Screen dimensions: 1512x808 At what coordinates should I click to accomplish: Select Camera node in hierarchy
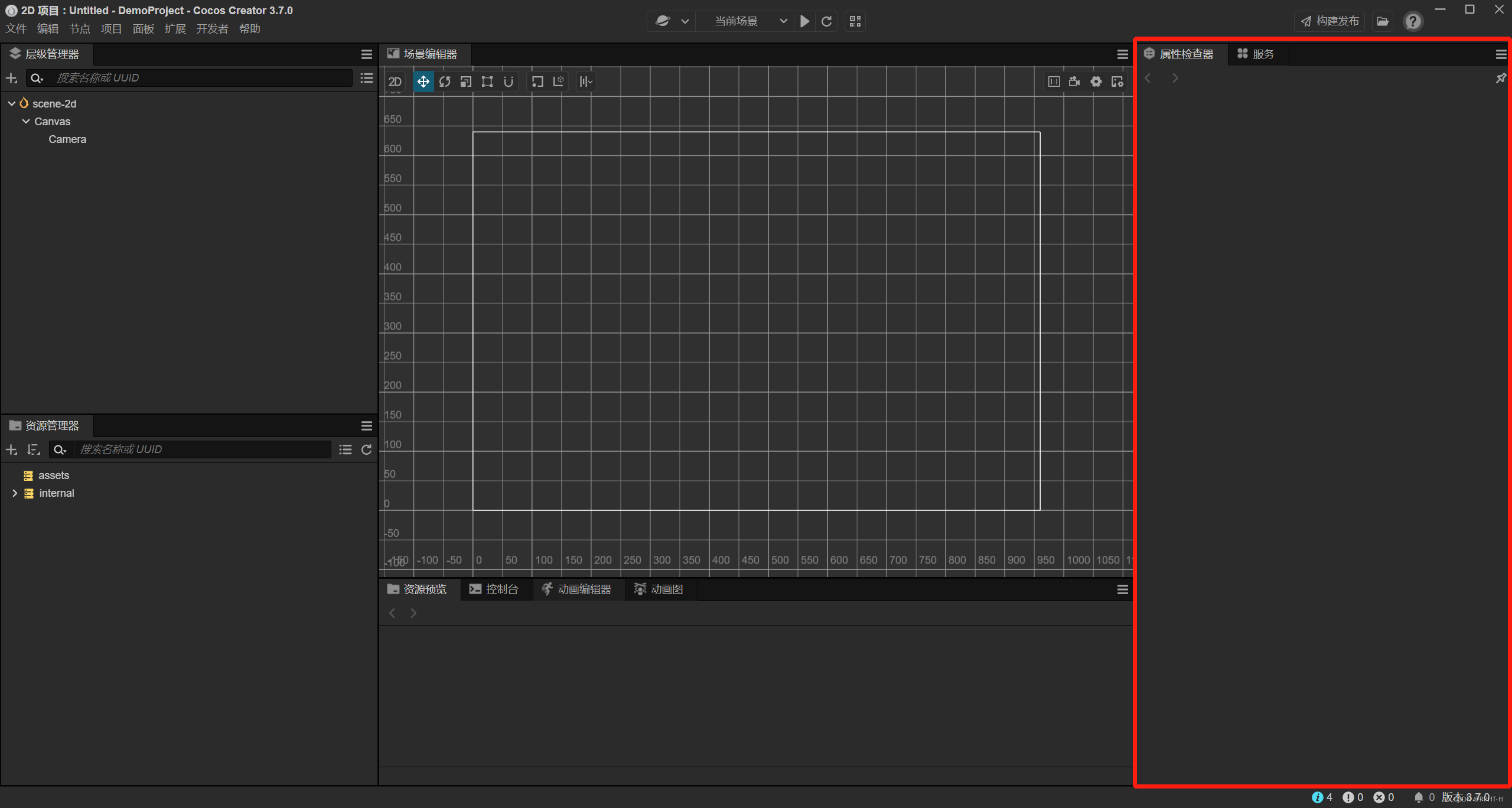67,139
